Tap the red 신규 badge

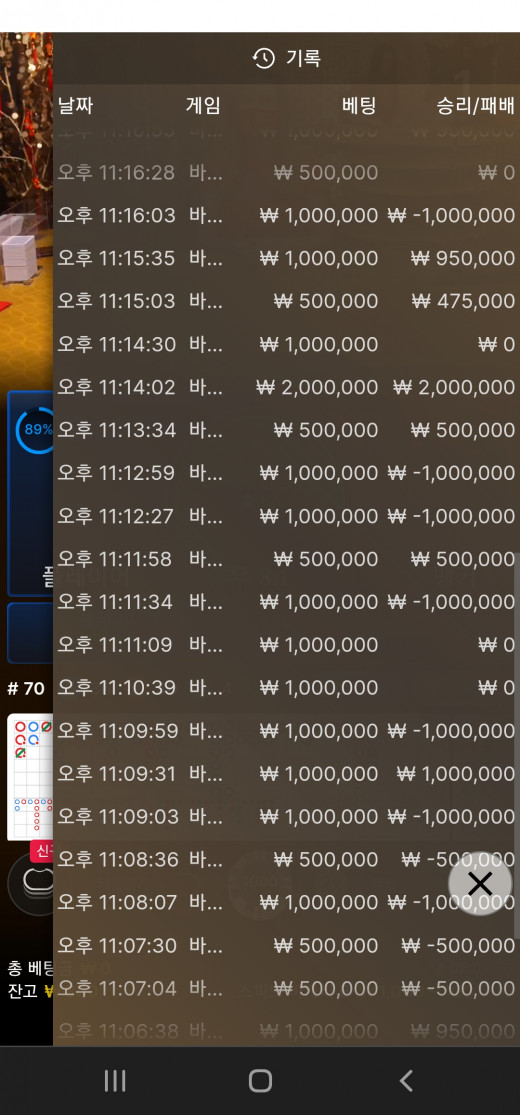41,852
